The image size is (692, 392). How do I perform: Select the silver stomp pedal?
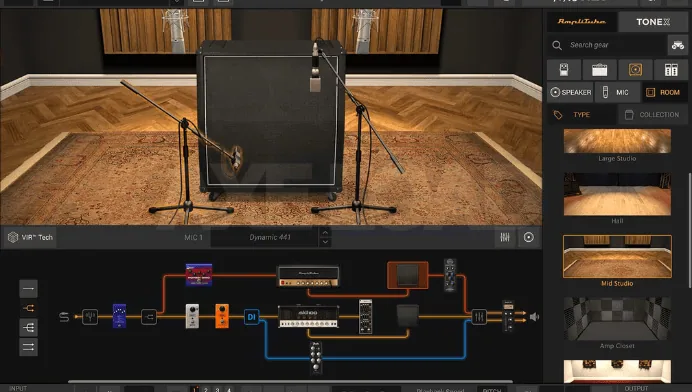192,316
